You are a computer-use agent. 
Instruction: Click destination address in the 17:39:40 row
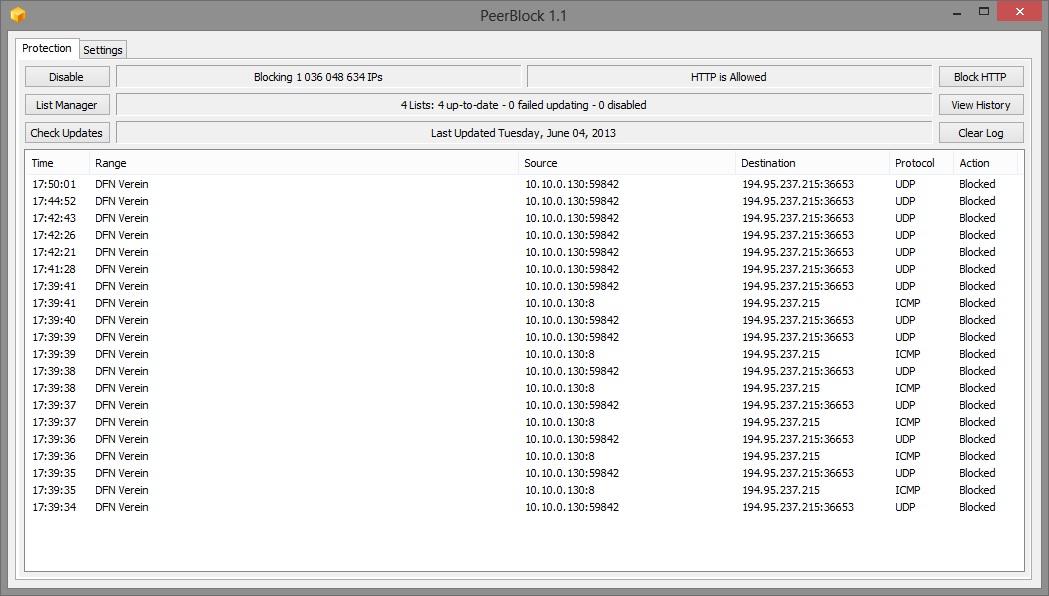click(x=797, y=320)
